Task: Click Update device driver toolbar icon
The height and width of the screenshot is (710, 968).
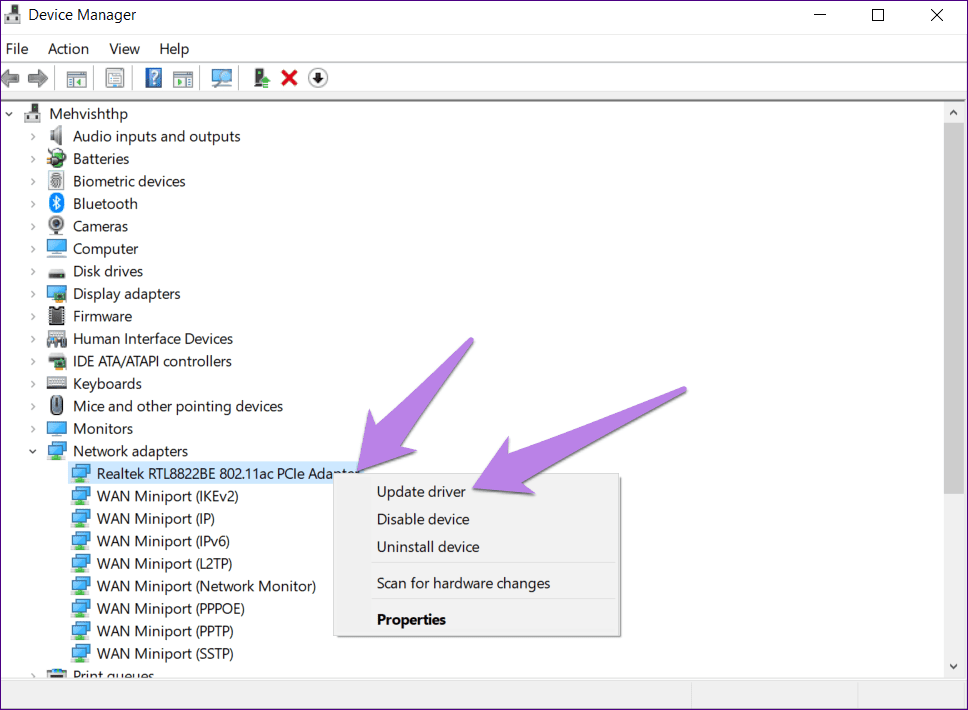Action: tap(261, 78)
